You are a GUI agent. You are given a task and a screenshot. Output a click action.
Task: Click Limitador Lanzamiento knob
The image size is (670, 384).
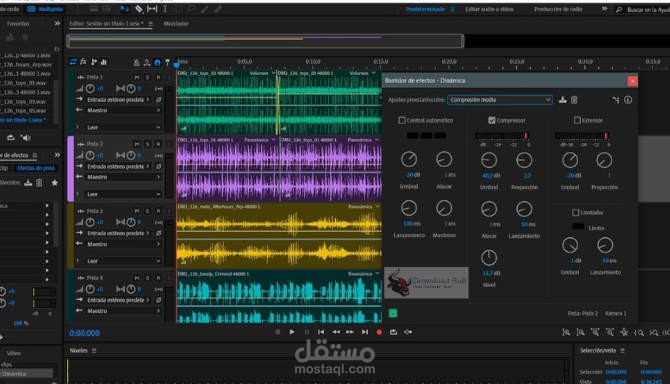605,245
